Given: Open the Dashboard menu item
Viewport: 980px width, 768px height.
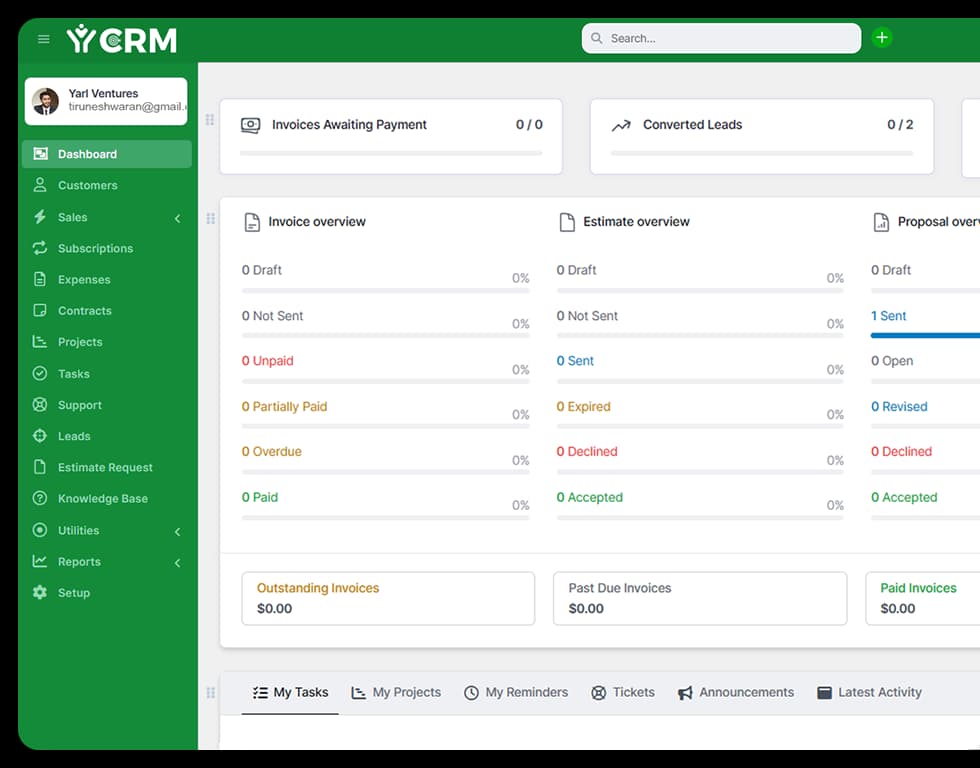Looking at the screenshot, I should tap(107, 154).
